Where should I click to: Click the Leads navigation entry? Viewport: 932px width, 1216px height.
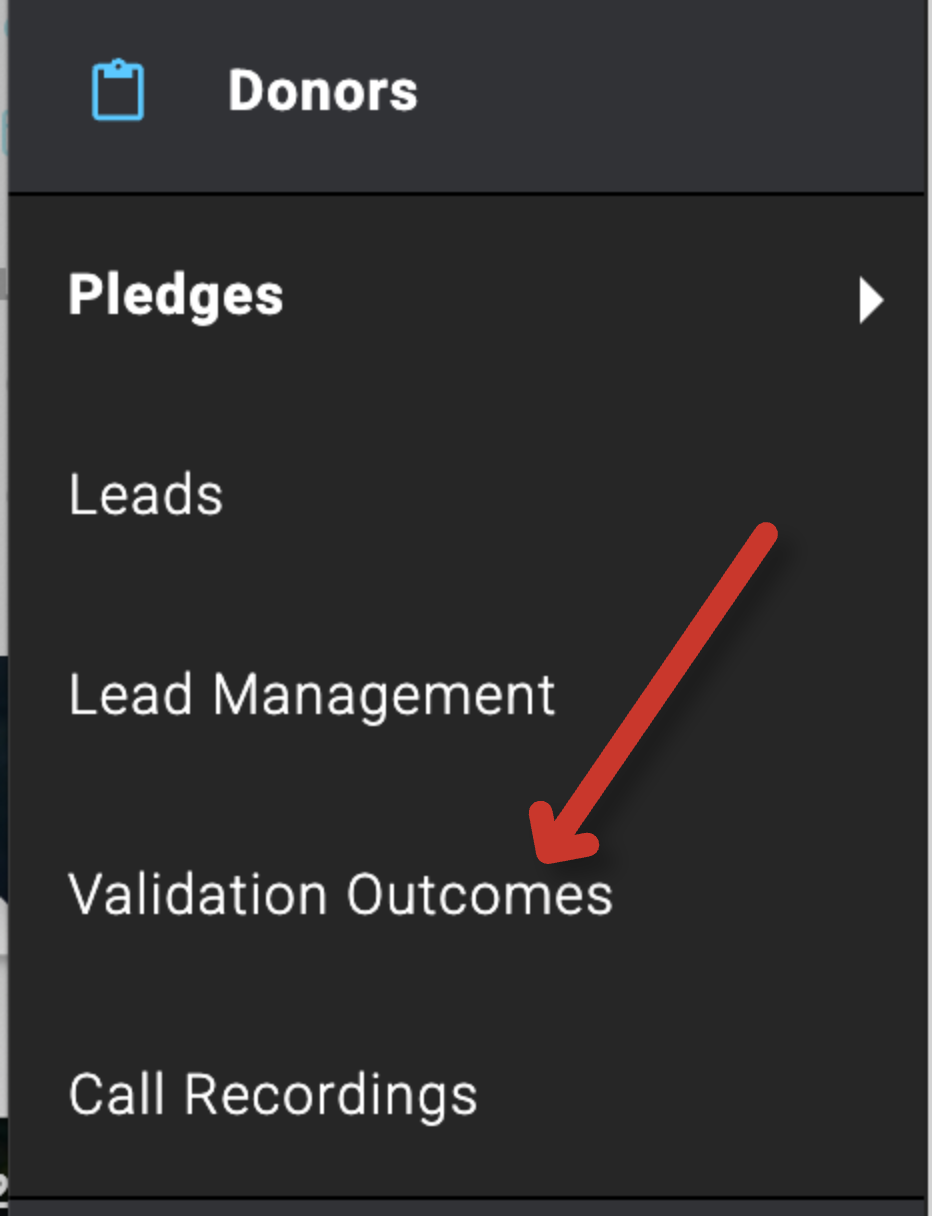(x=146, y=493)
